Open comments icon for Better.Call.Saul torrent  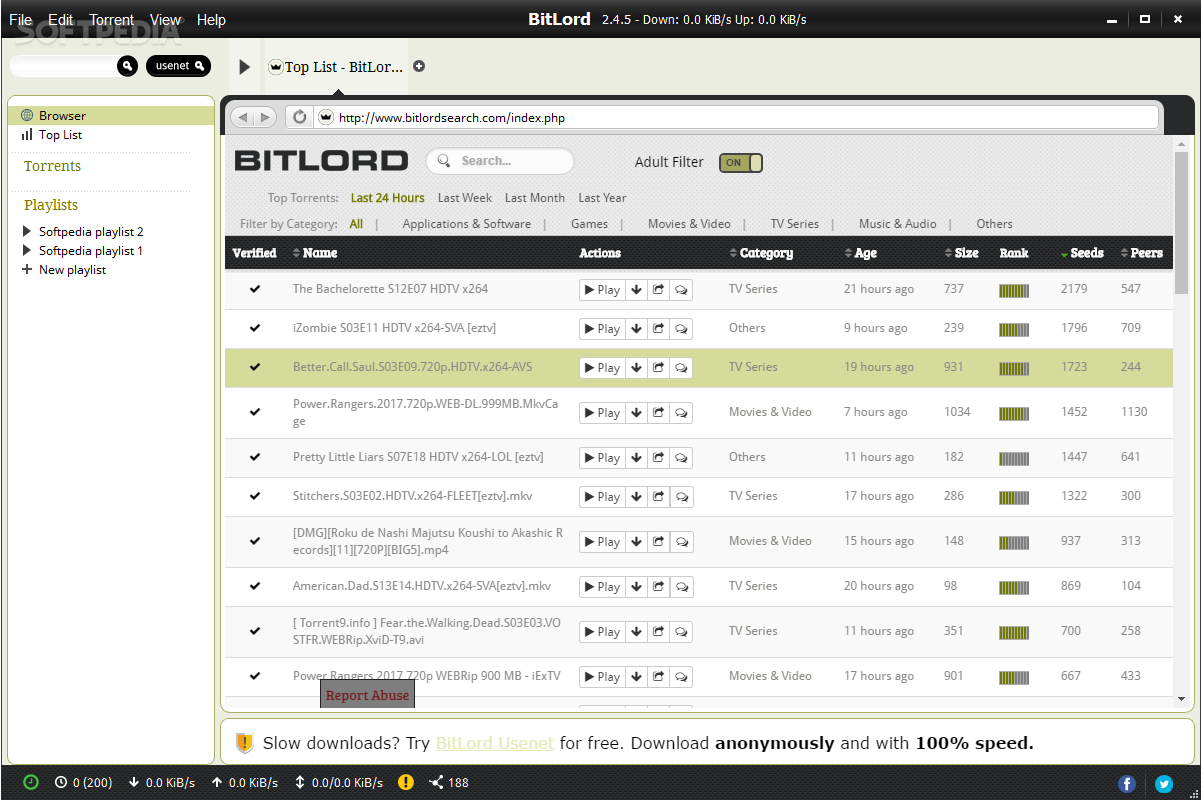click(681, 367)
